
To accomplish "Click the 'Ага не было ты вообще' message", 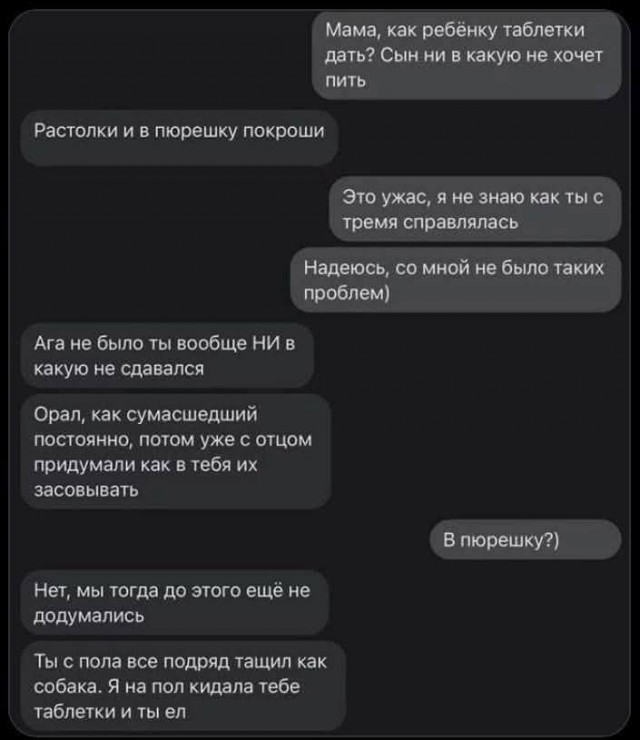I will [x=168, y=355].
